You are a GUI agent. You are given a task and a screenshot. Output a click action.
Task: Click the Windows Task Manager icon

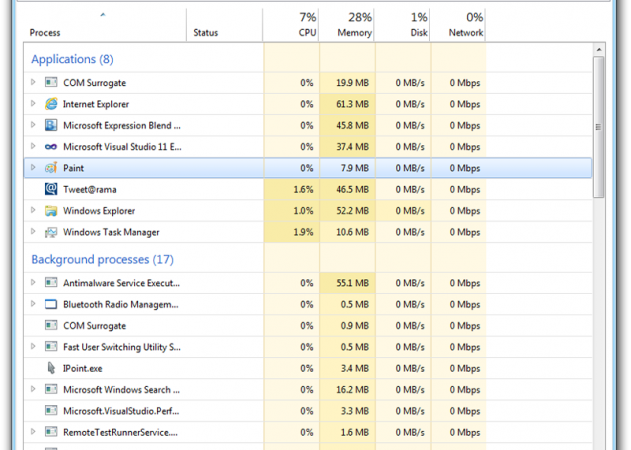click(x=50, y=232)
